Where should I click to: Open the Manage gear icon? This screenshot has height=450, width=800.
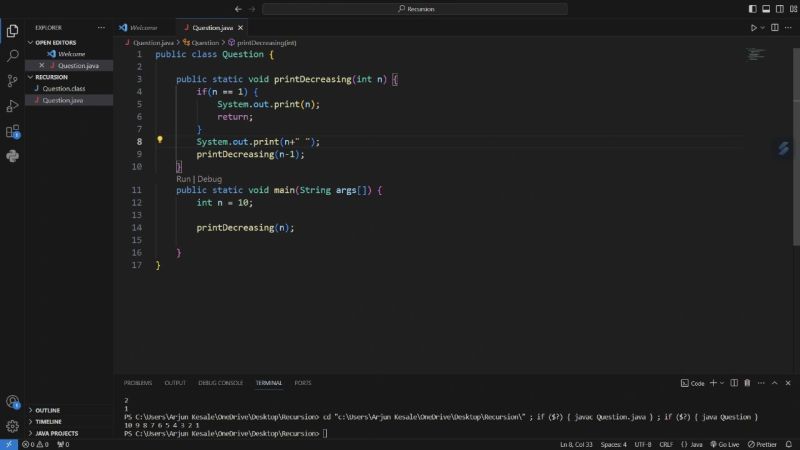[x=12, y=426]
